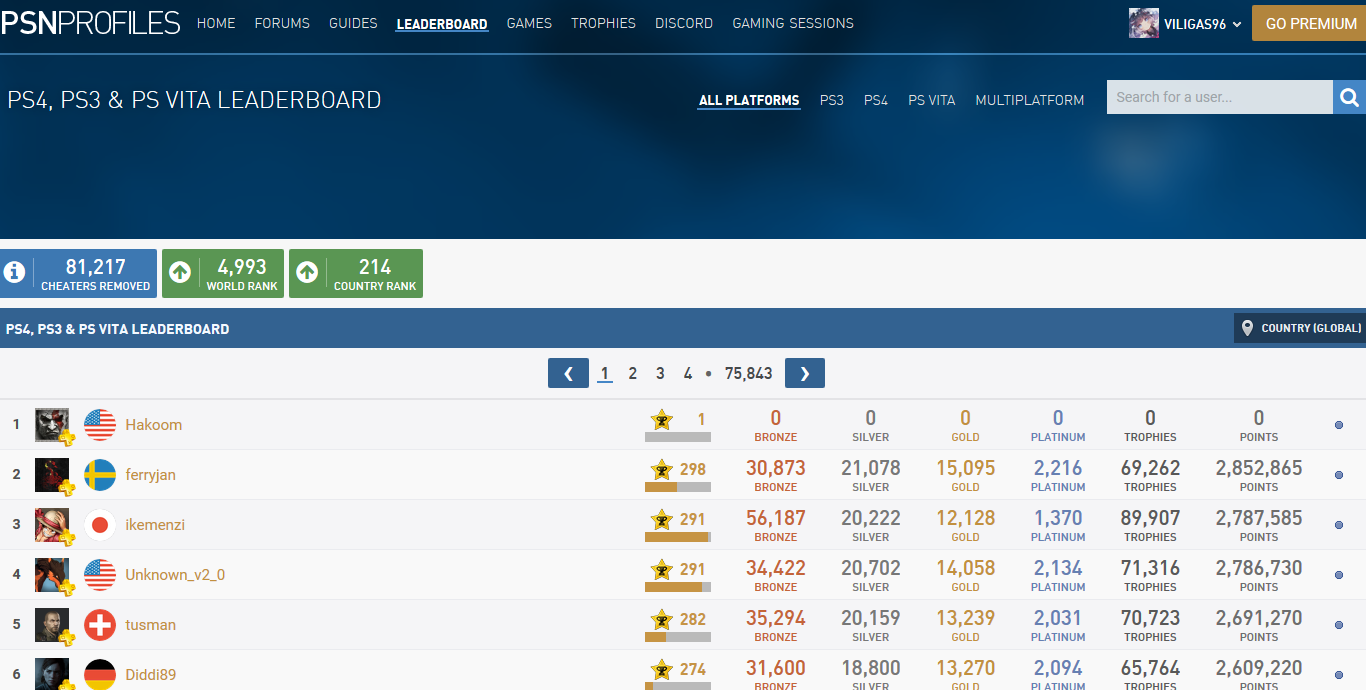Click the status dot in tusman's row

[x=1339, y=625]
